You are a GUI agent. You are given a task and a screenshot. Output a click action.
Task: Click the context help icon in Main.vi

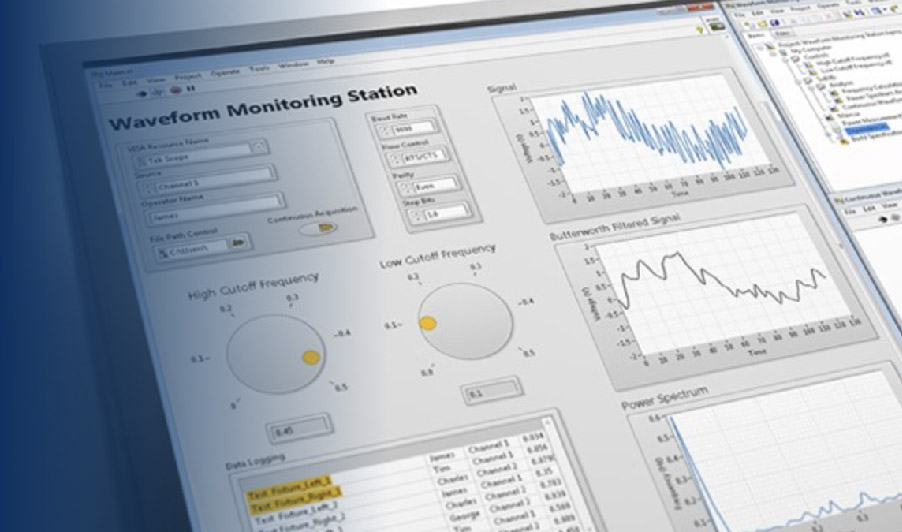tap(700, 29)
